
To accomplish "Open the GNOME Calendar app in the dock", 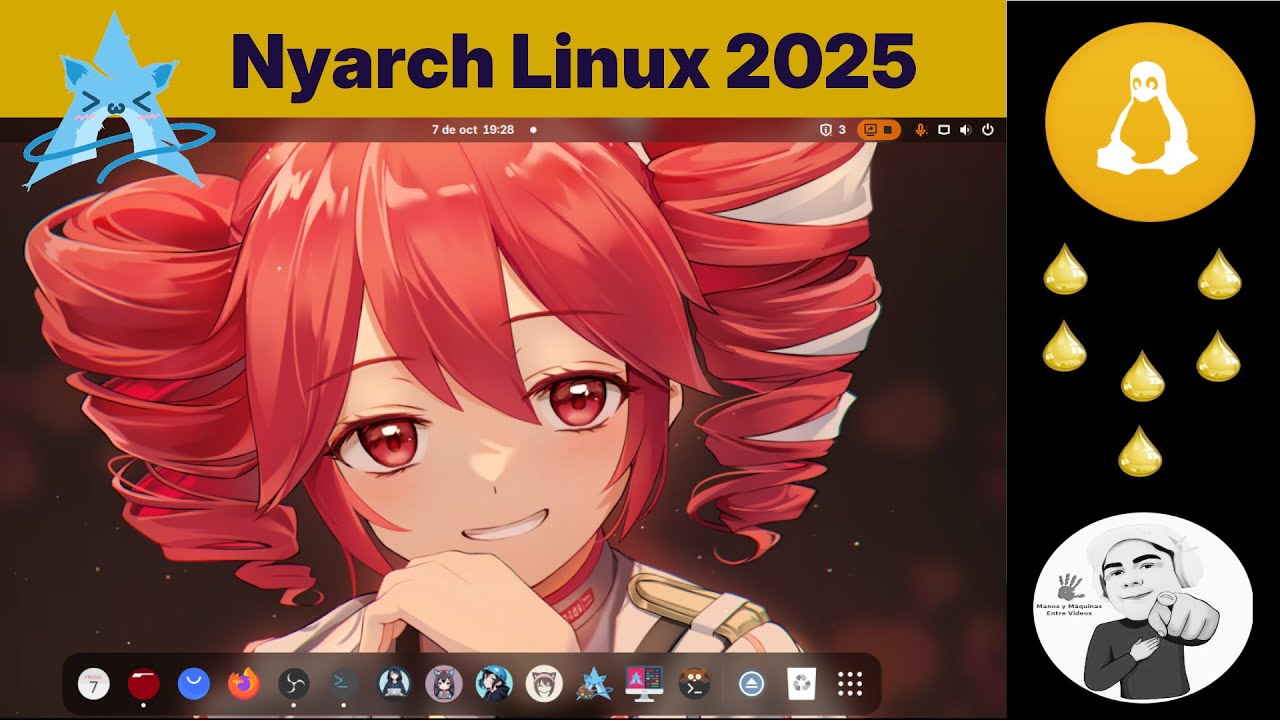I will tap(93, 684).
